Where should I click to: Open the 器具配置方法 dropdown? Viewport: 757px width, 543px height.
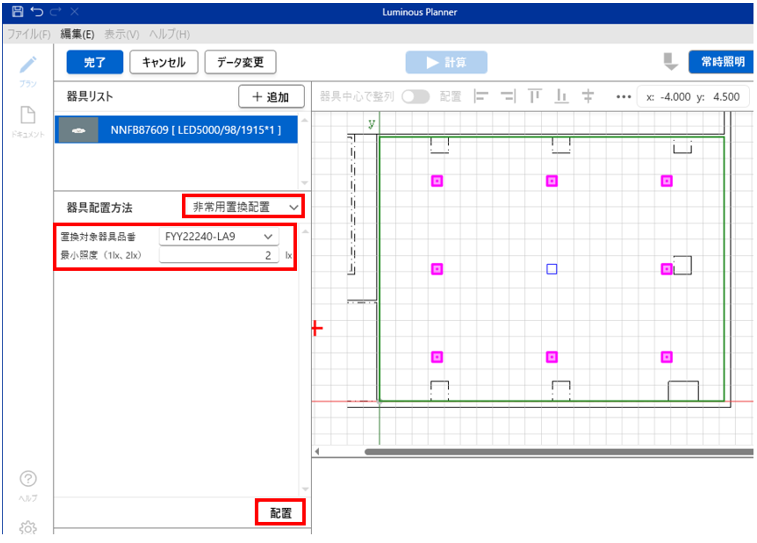(243, 206)
